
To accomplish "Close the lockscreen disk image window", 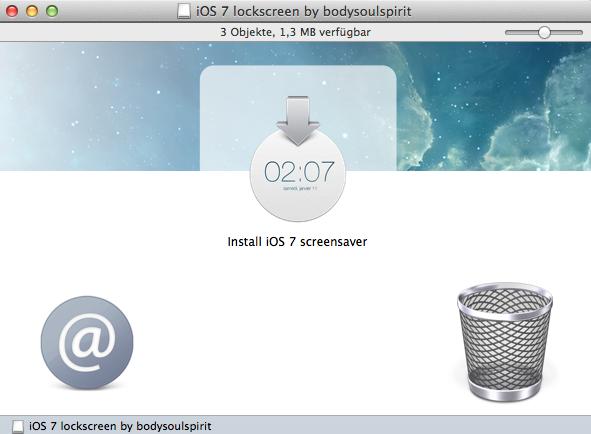I will click(12, 11).
